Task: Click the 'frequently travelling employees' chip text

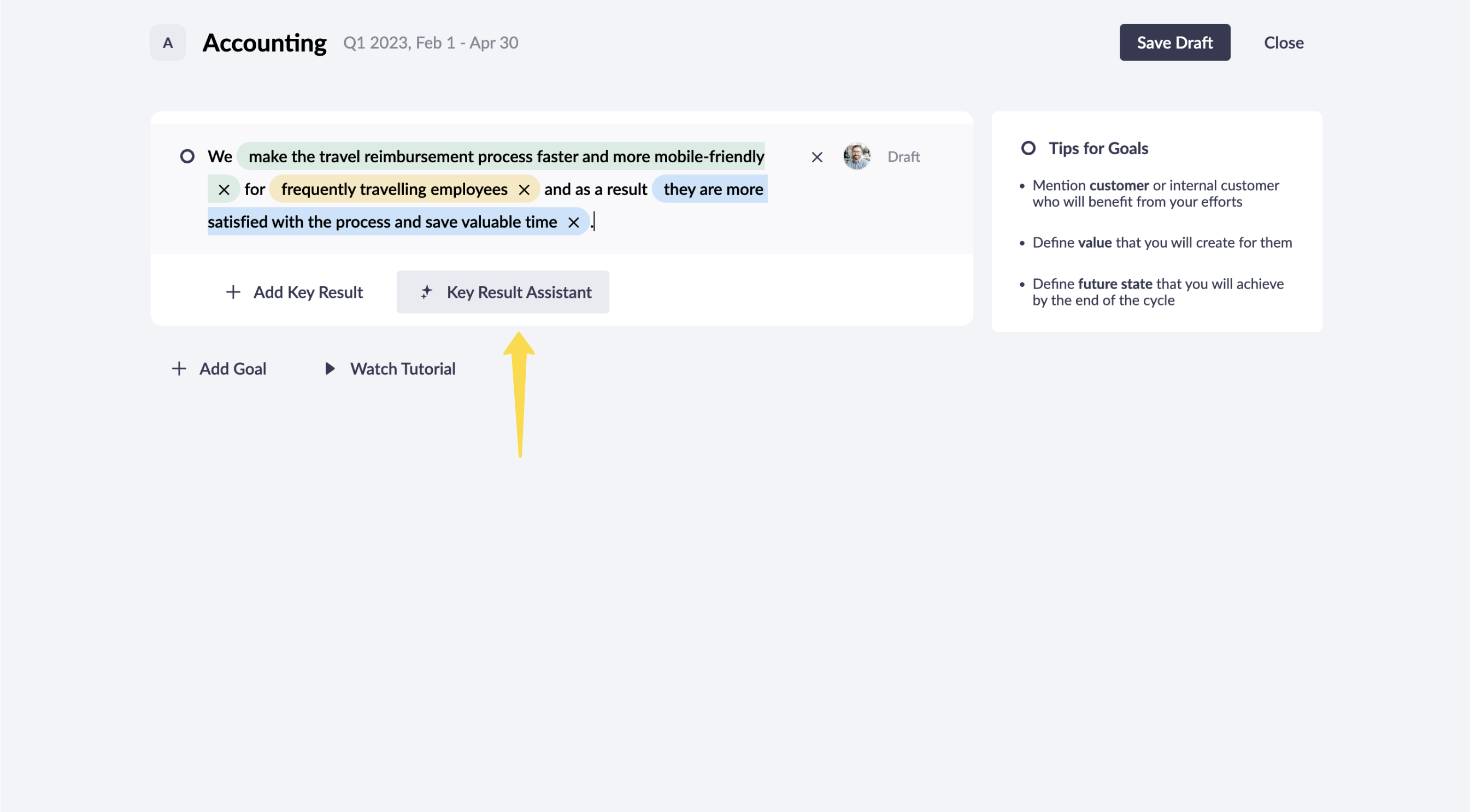Action: point(395,190)
